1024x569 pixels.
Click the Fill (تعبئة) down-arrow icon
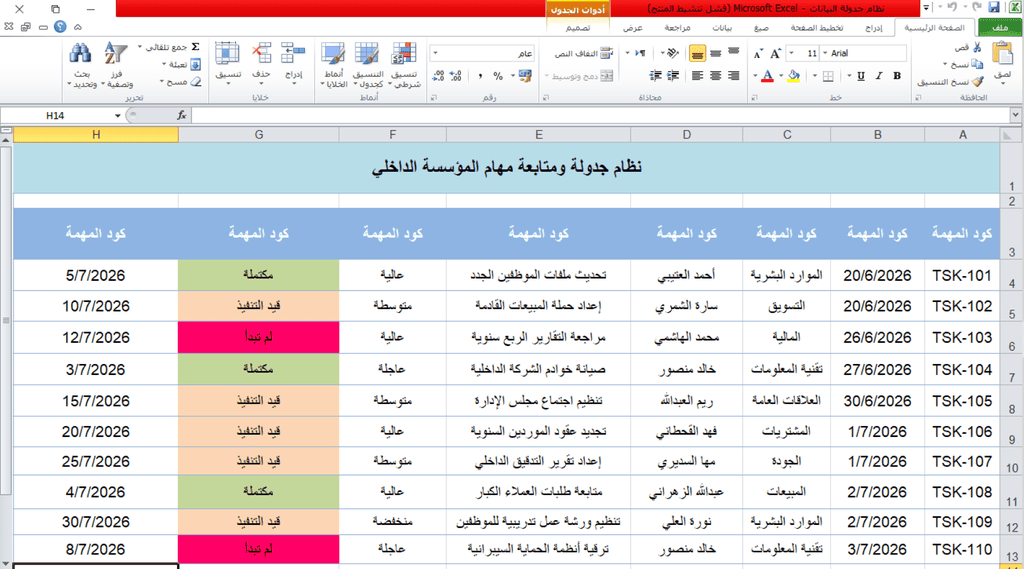195,64
